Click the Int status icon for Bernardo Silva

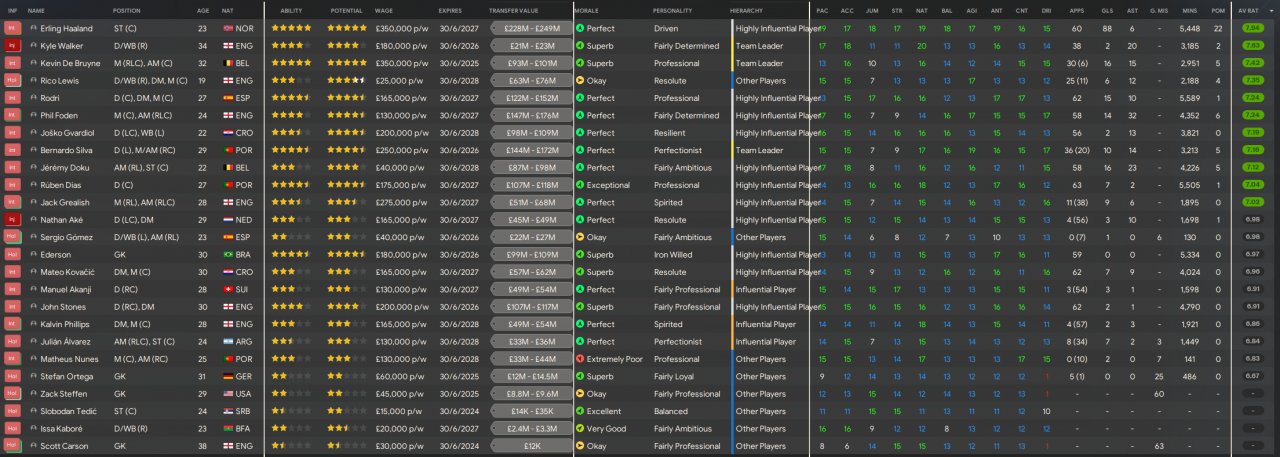[x=12, y=150]
